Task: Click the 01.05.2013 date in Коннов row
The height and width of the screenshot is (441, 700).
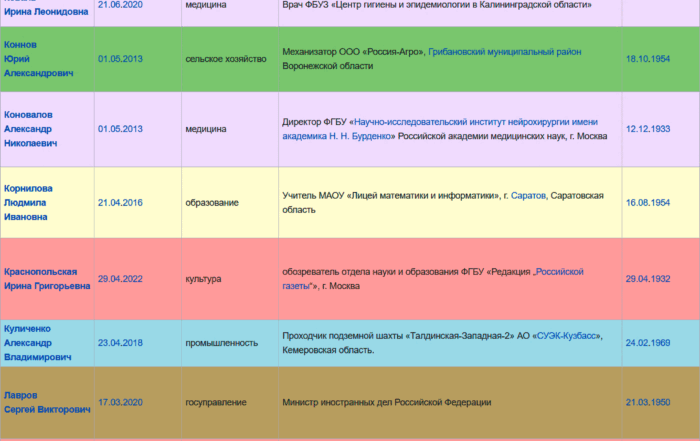Action: 120,59
